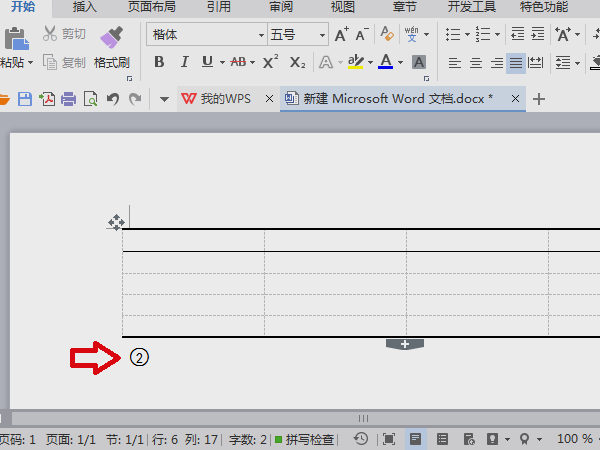Expand the numbered list dropdown arrow
The height and width of the screenshot is (450, 600).
(497, 34)
